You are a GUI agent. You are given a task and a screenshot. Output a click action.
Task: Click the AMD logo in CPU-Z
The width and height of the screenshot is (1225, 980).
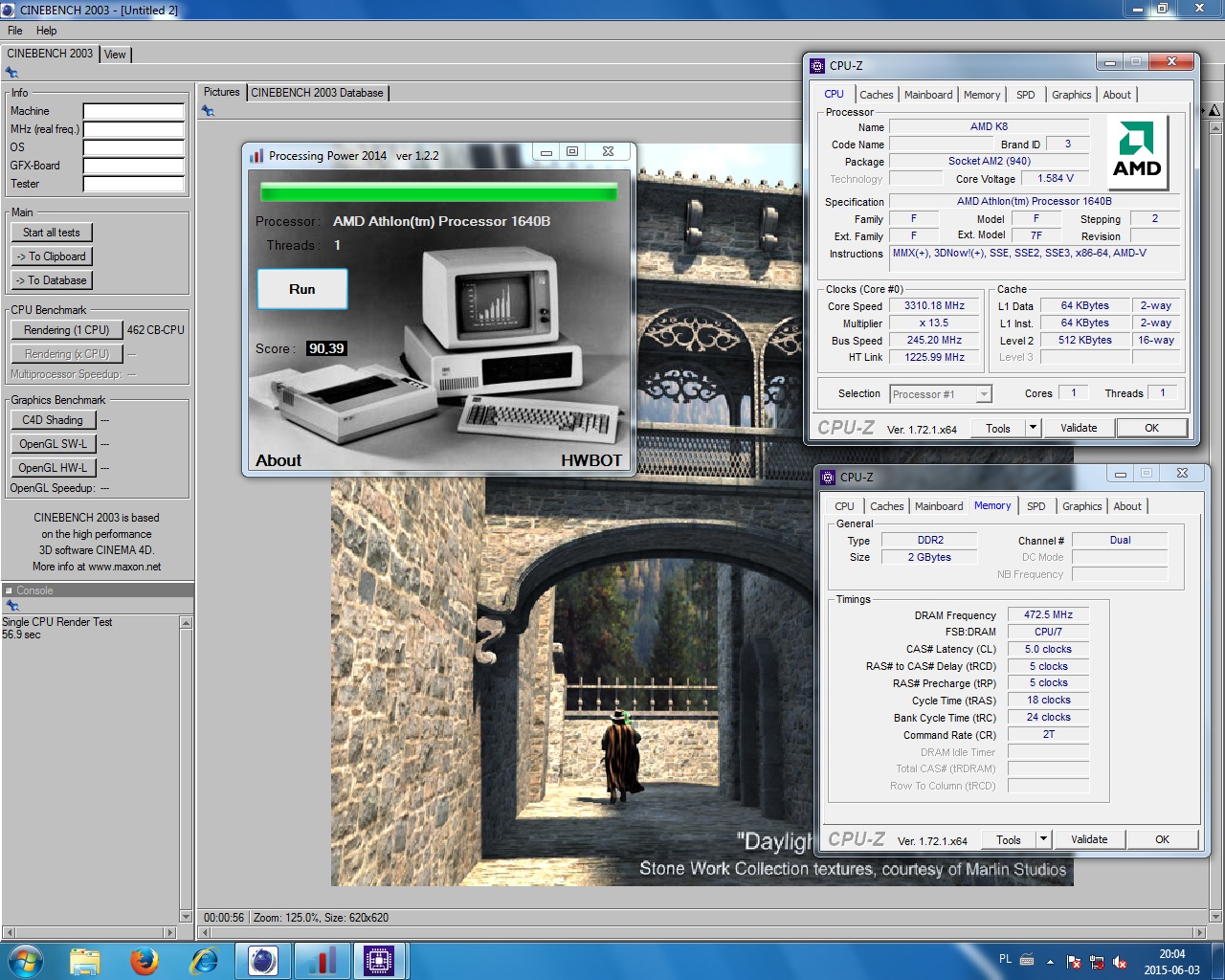tap(1137, 152)
